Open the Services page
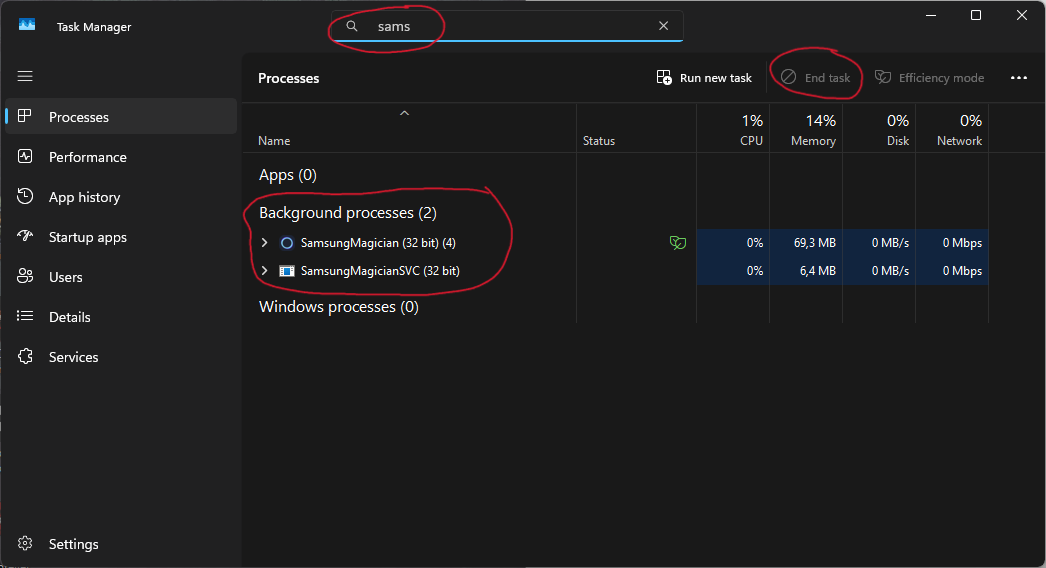 coord(121,357)
